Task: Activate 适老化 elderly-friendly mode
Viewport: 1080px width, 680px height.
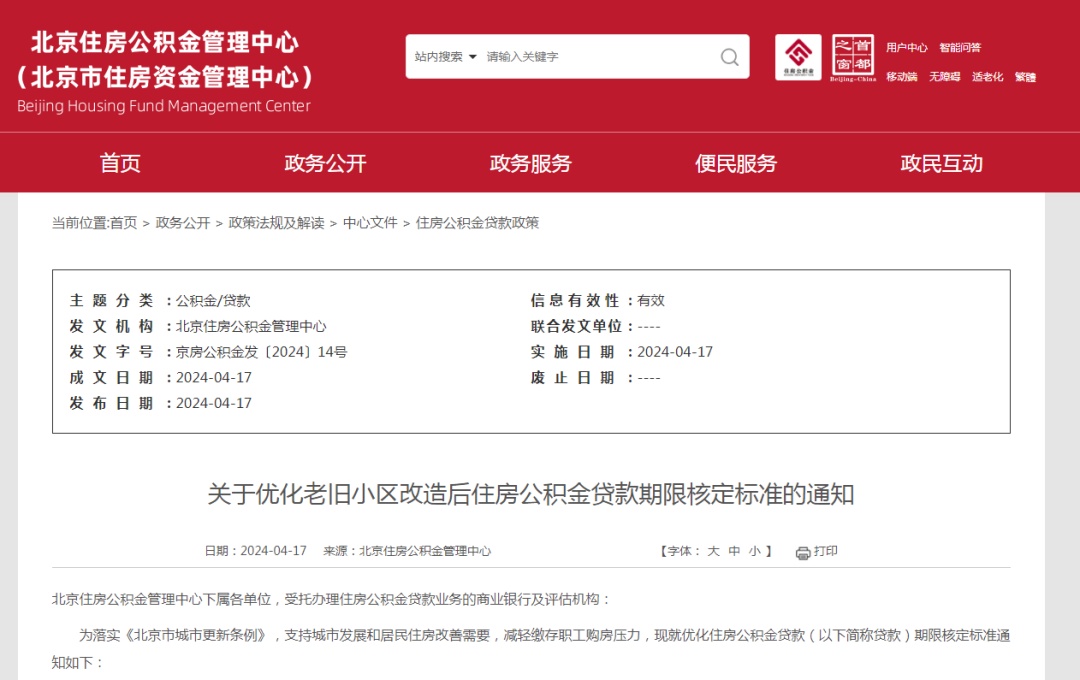Action: point(987,77)
